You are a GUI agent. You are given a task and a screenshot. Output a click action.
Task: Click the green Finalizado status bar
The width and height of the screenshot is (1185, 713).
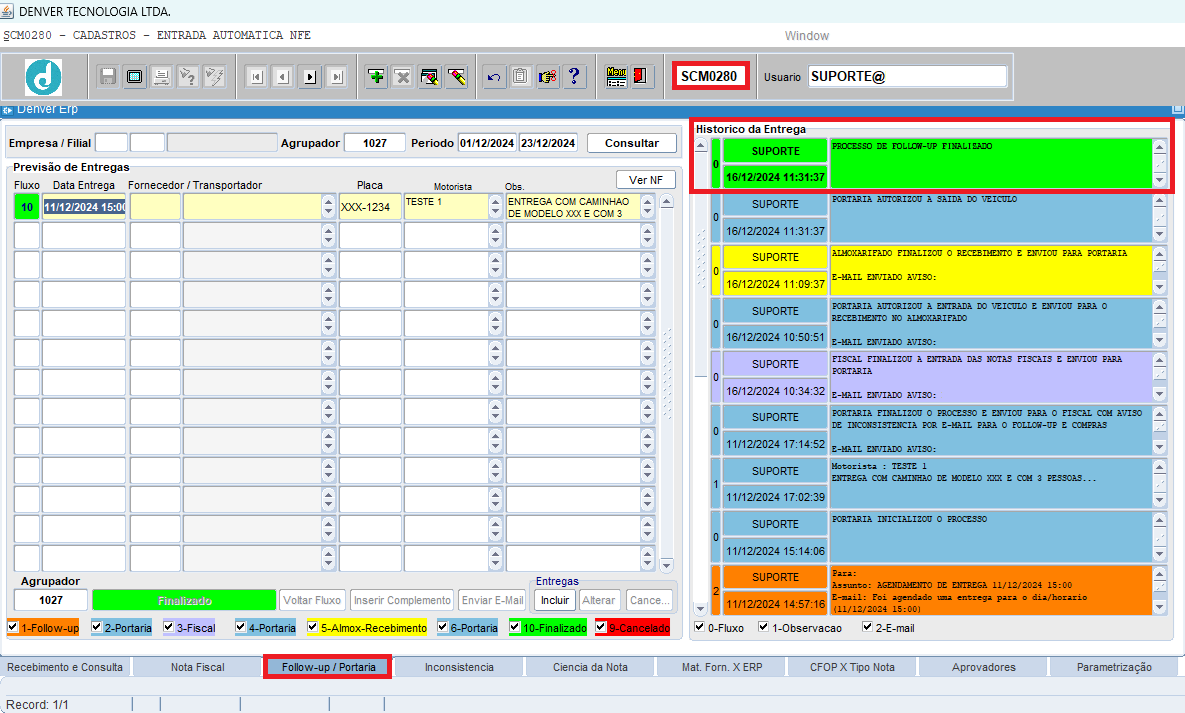(x=184, y=600)
